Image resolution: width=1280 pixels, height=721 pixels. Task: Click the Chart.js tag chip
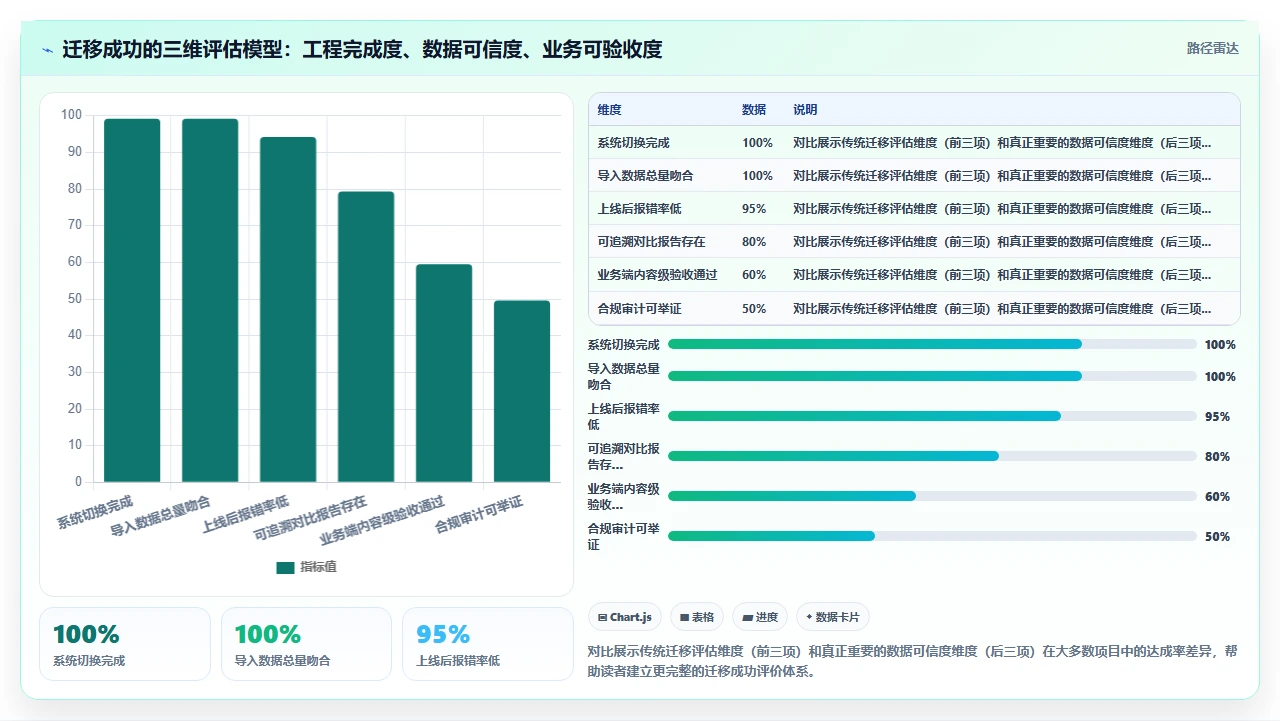coord(625,617)
